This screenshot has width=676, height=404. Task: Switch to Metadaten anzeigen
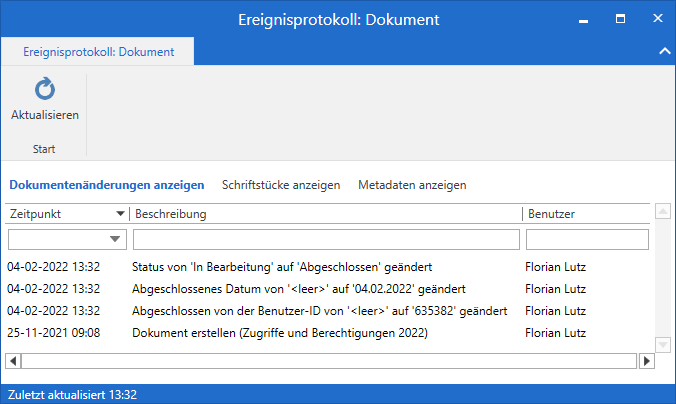[x=412, y=185]
